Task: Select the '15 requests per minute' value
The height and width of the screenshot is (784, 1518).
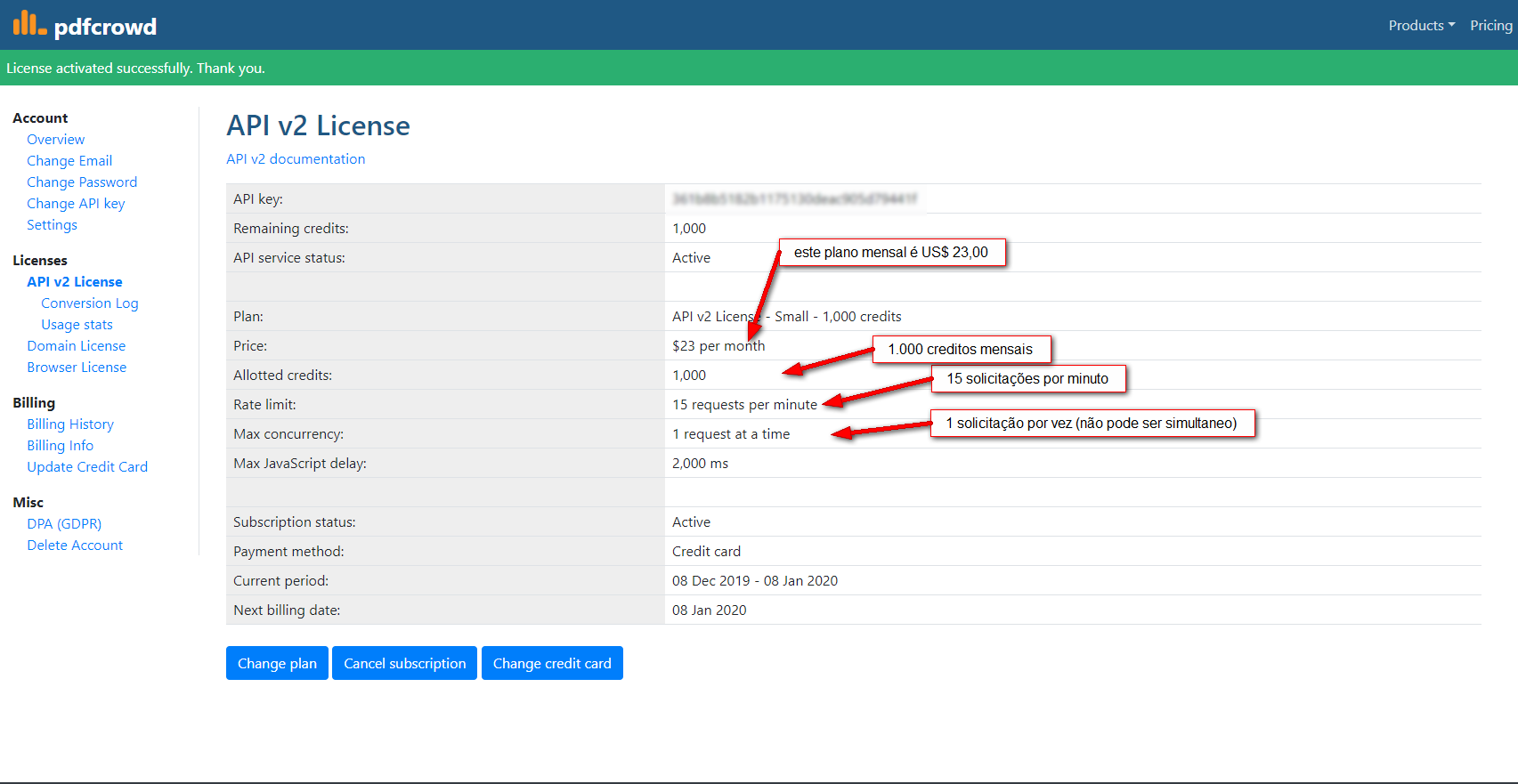Action: click(x=744, y=405)
